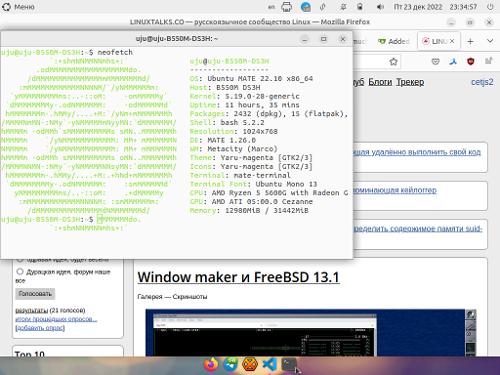Open the итоги прошедших опросов link
This screenshot has width=500, height=375.
point(56,319)
